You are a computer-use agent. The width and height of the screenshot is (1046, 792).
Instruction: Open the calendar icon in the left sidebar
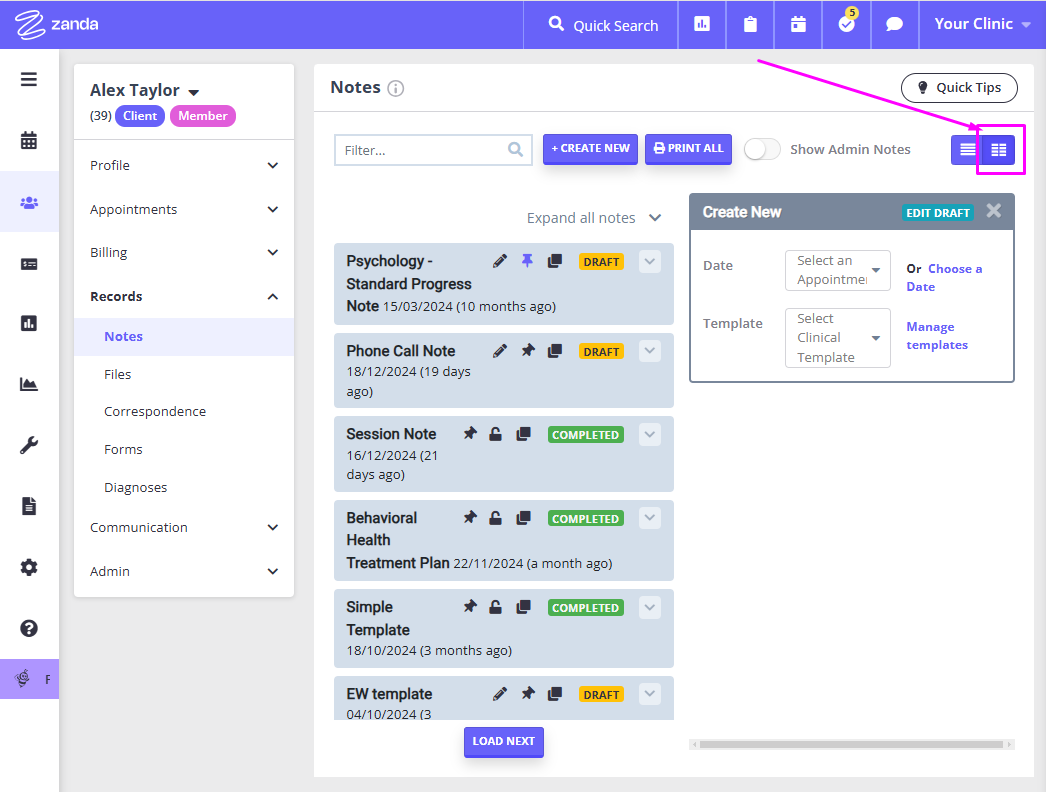click(x=28, y=140)
